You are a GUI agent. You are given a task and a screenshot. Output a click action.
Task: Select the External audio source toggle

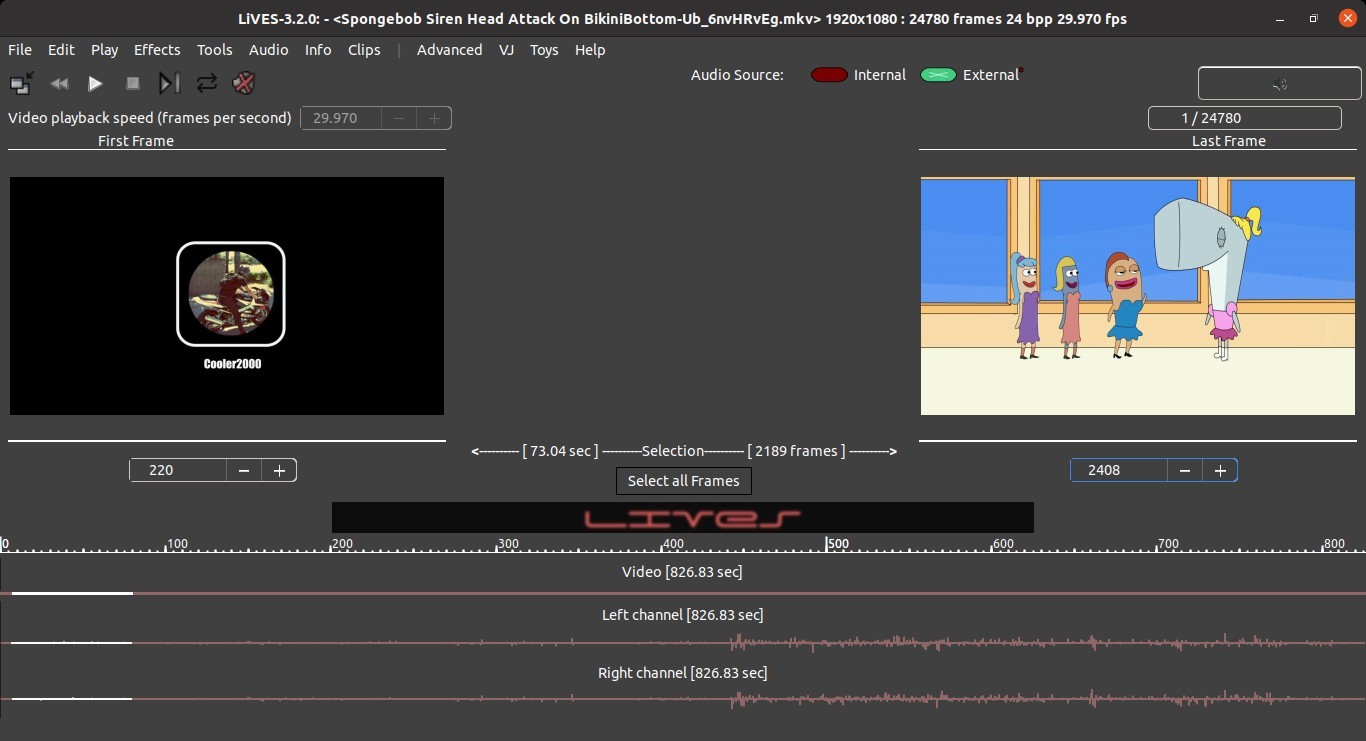938,75
